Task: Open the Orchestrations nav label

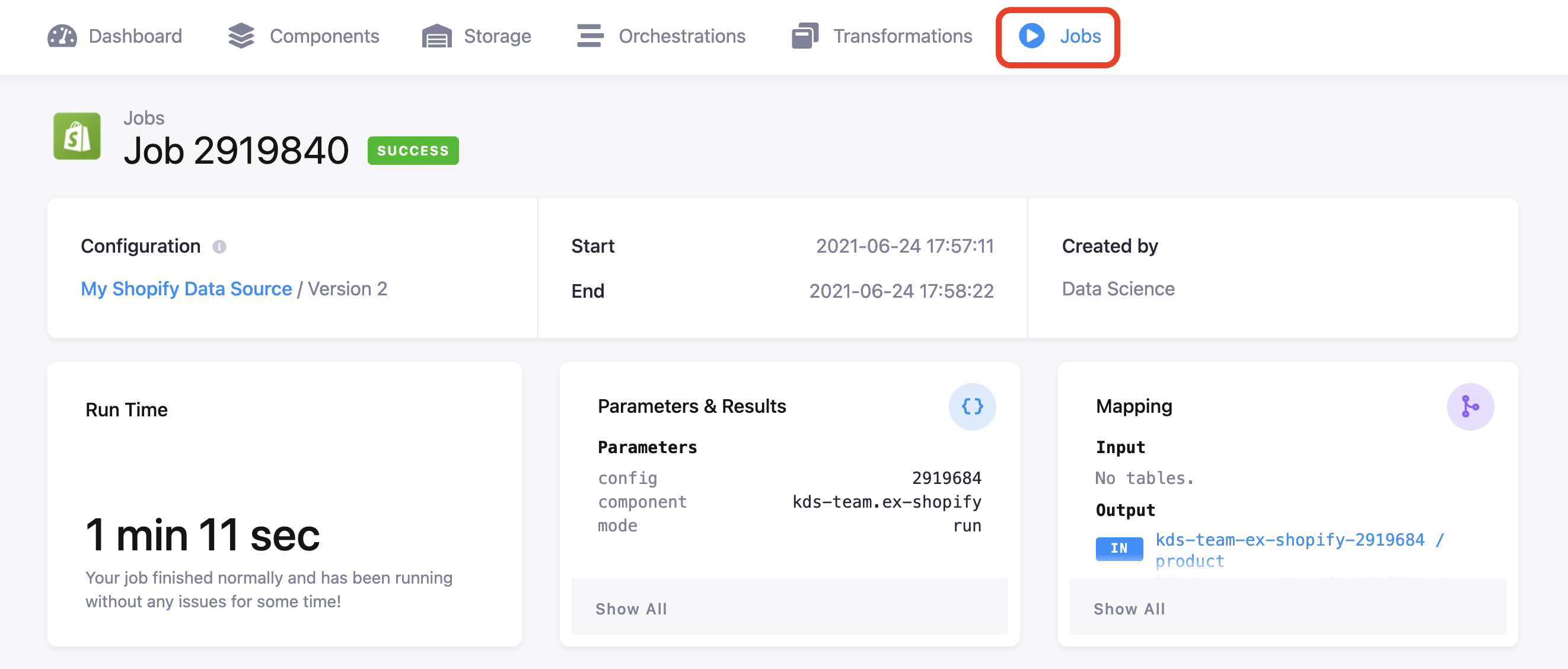Action: [682, 37]
